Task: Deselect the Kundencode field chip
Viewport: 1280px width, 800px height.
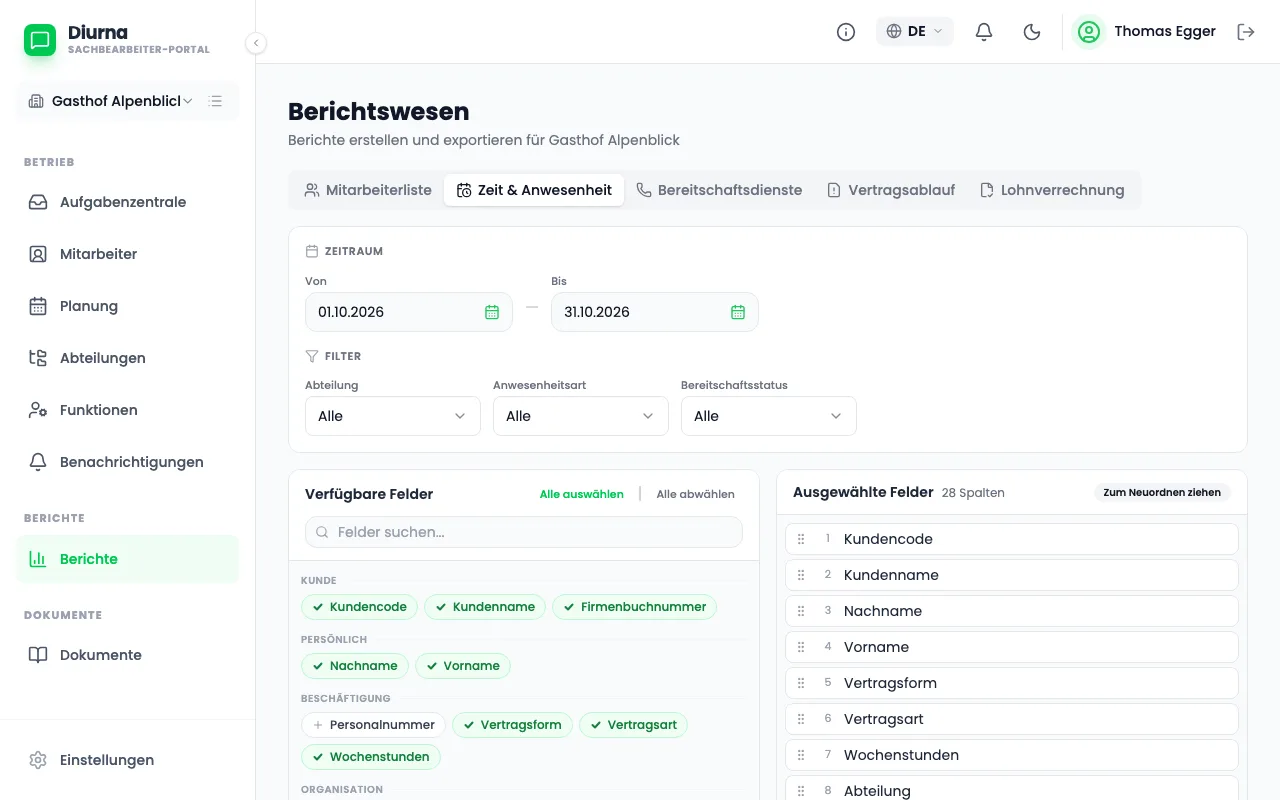Action: 359,607
